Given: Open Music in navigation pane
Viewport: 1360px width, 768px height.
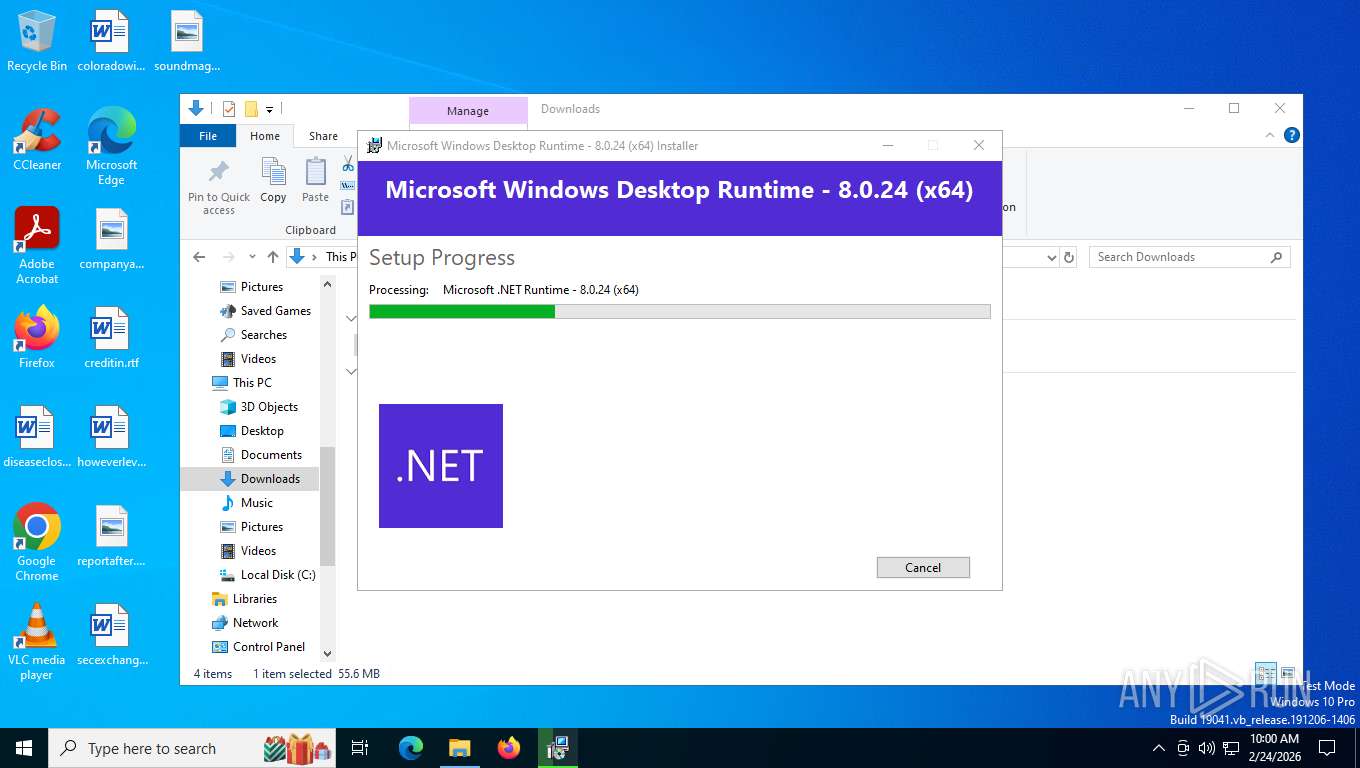Looking at the screenshot, I should click(x=247, y=503).
